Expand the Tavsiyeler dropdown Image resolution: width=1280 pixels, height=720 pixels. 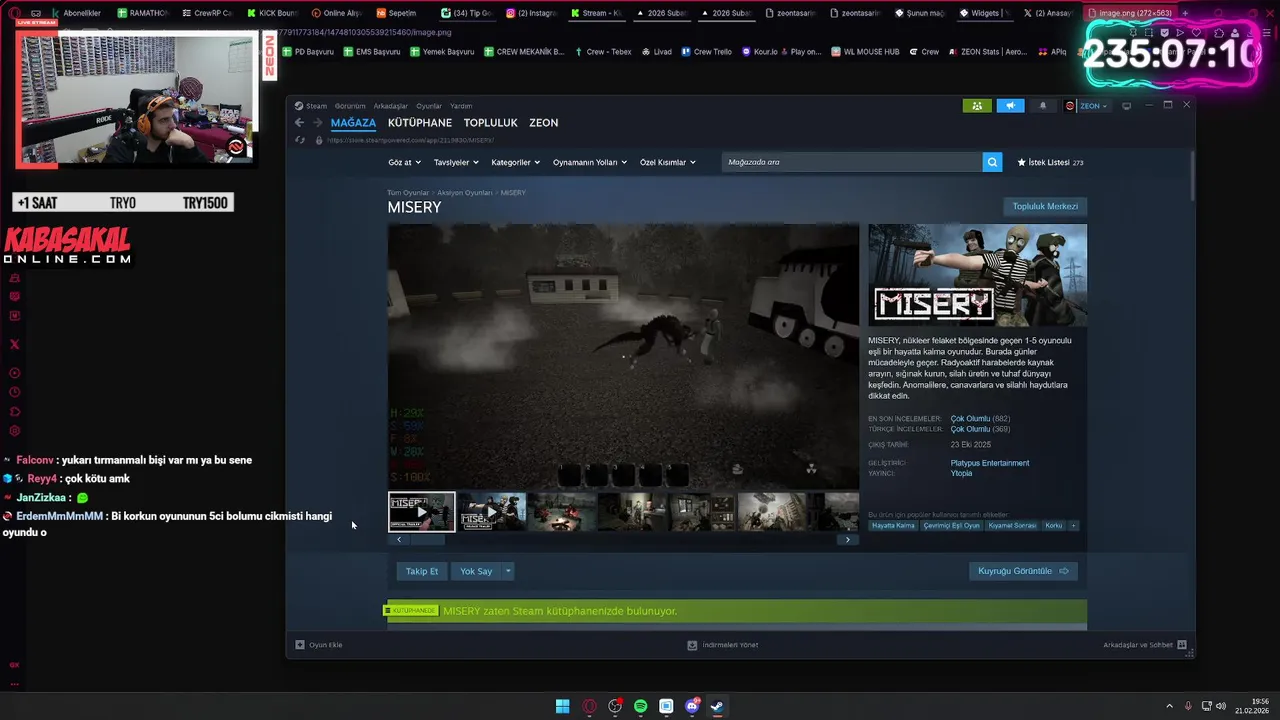pos(456,162)
